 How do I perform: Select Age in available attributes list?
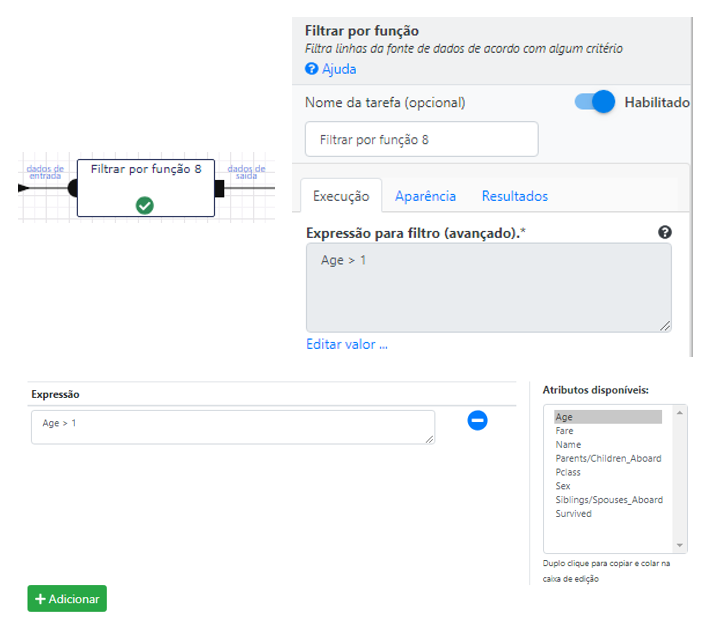[x=608, y=417]
